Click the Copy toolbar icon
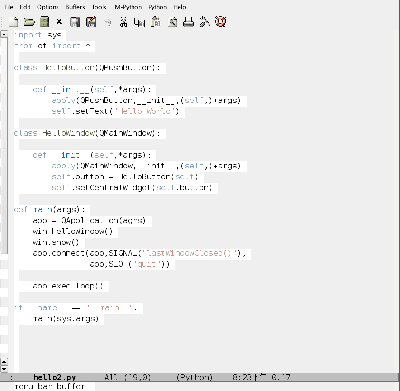The height and width of the screenshot is (391, 400). pos(139,22)
